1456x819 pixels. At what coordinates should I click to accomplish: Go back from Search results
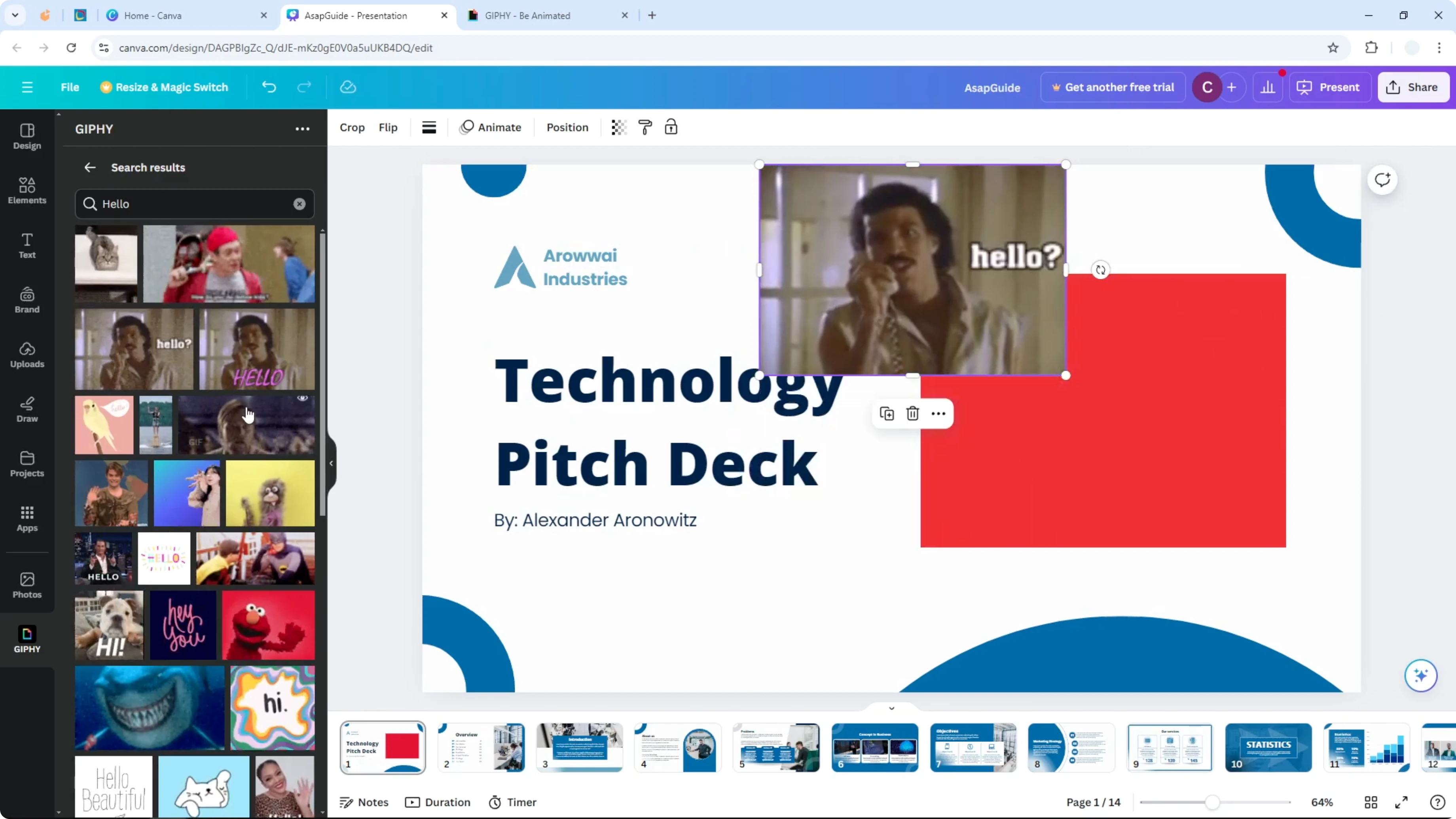(x=90, y=167)
